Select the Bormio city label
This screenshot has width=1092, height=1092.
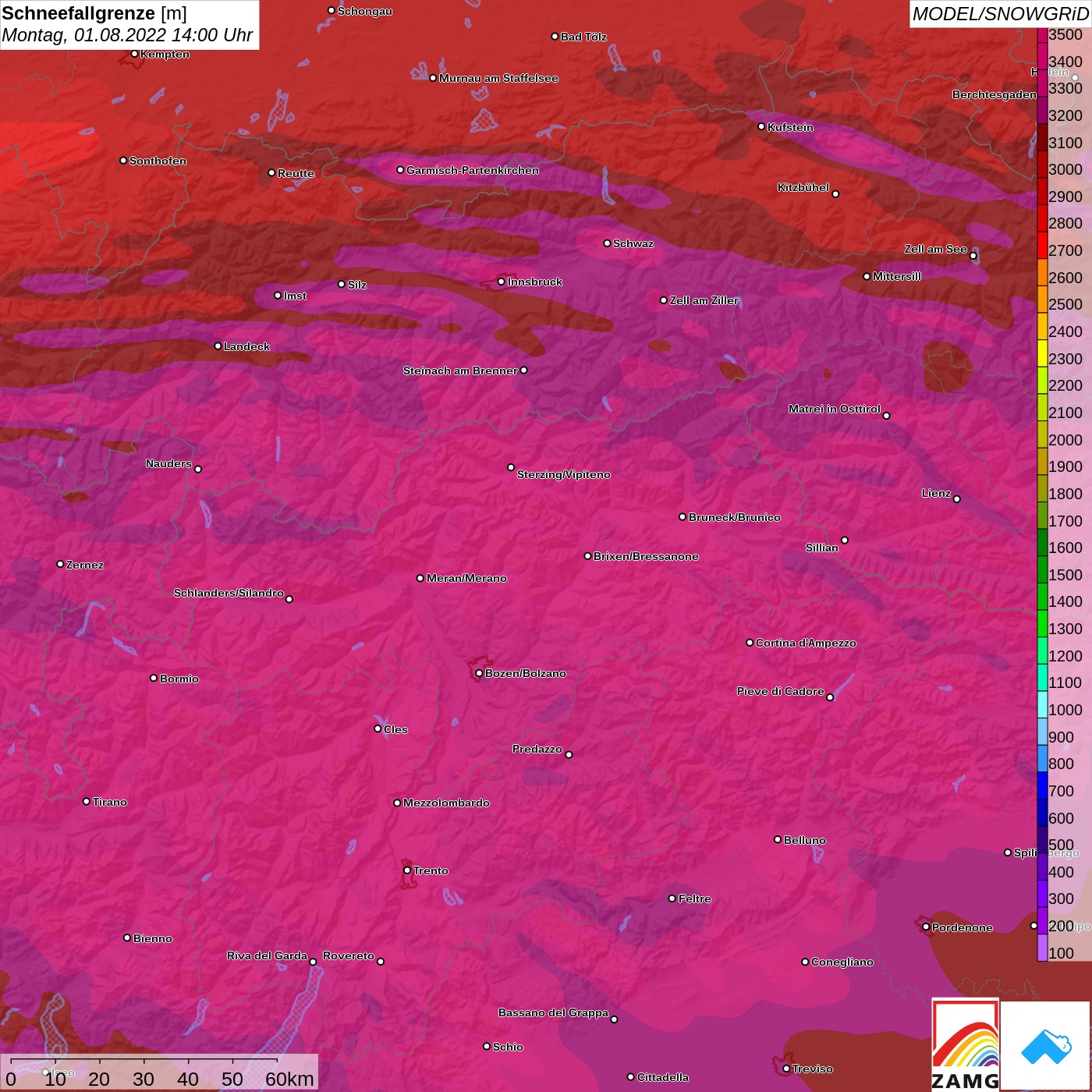pos(179,679)
